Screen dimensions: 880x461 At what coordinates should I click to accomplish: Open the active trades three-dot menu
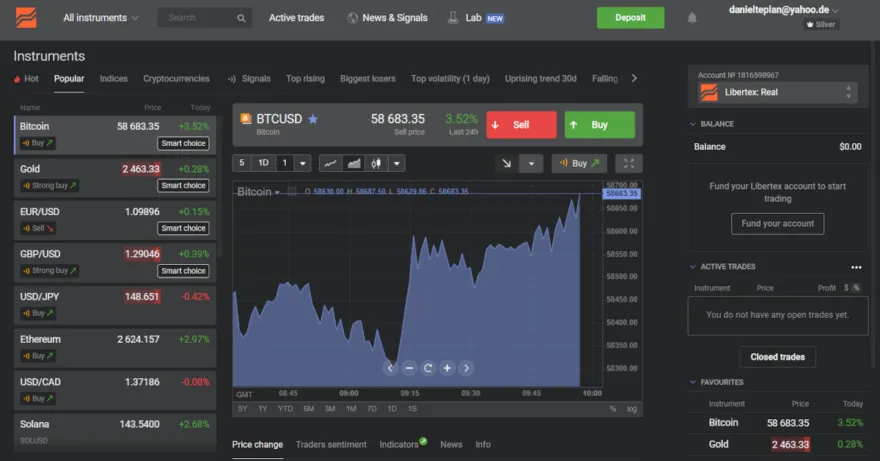click(856, 267)
